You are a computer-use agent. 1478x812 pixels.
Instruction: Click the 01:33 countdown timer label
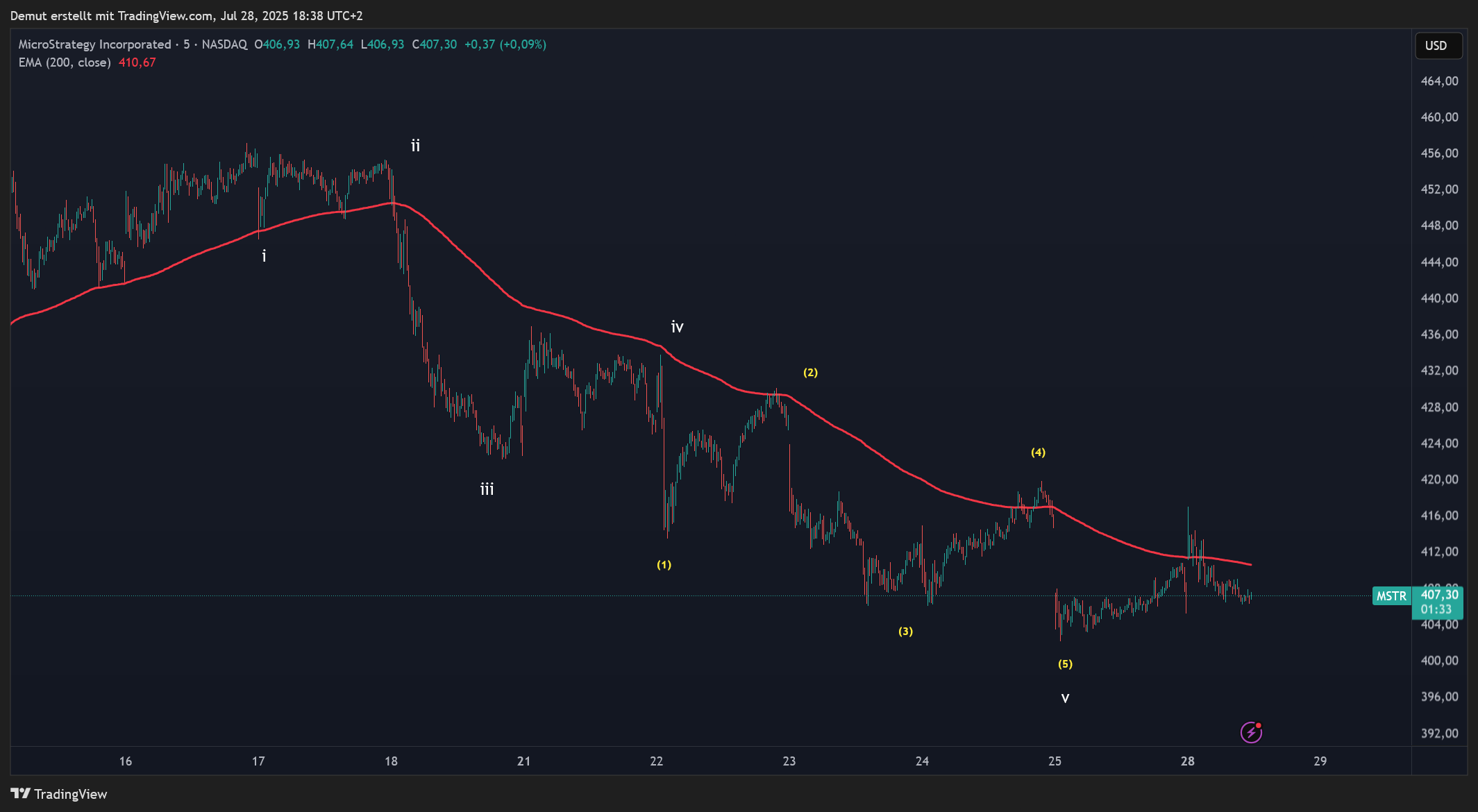click(1436, 609)
